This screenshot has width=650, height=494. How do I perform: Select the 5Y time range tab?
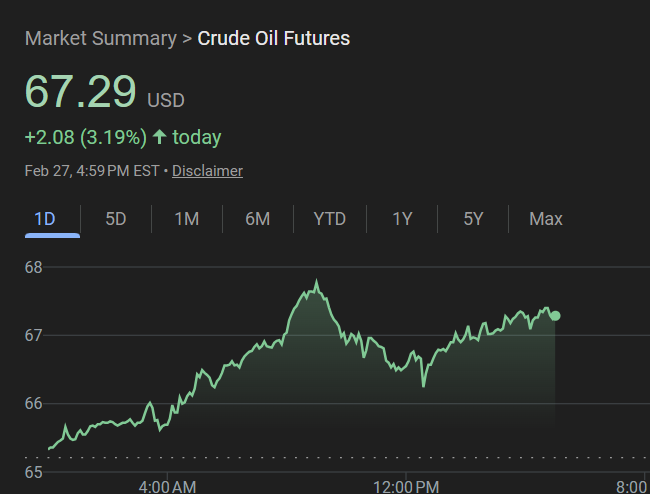tap(473, 219)
